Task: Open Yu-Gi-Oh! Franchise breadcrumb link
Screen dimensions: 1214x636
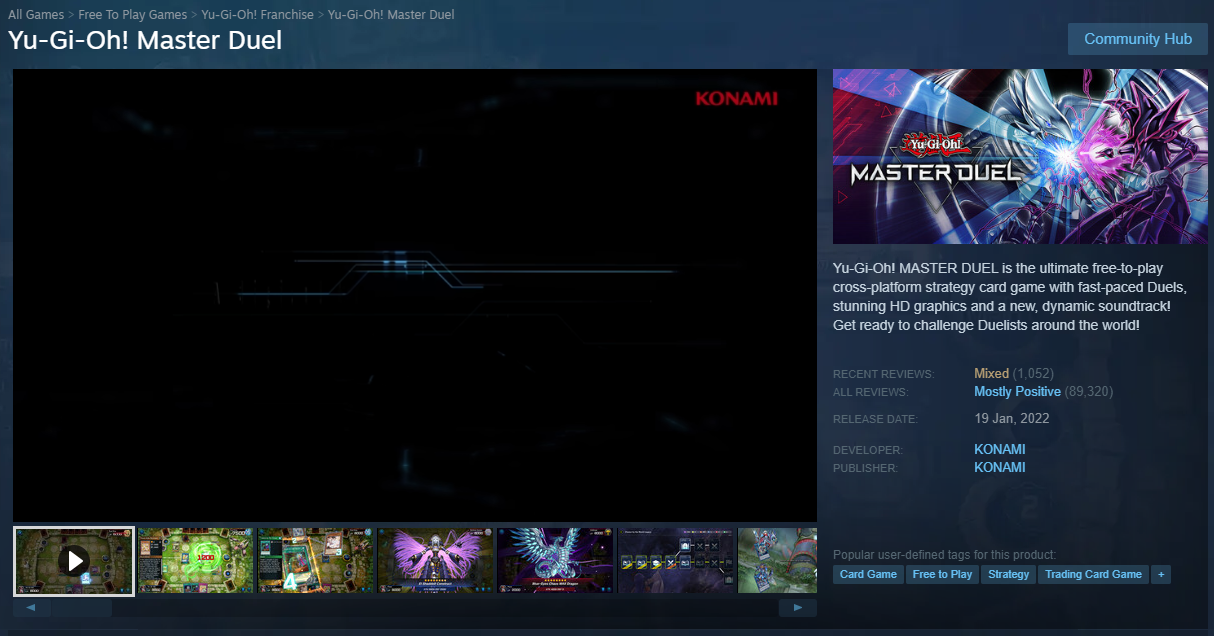Action: pos(257,14)
